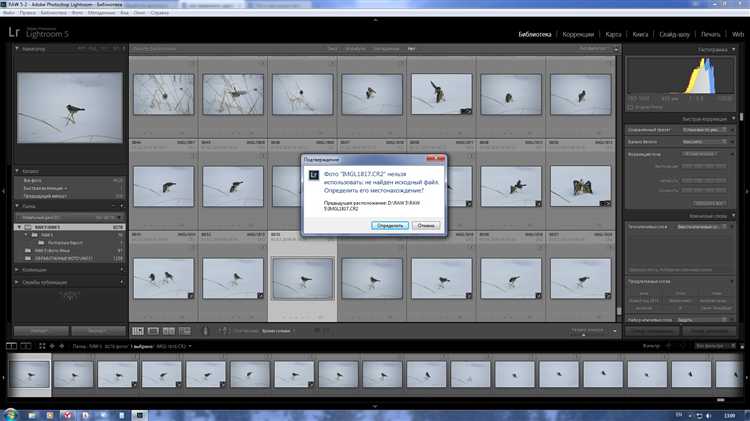This screenshot has height=421, width=750.
Task: Open the Library module tab
Action: [x=535, y=34]
